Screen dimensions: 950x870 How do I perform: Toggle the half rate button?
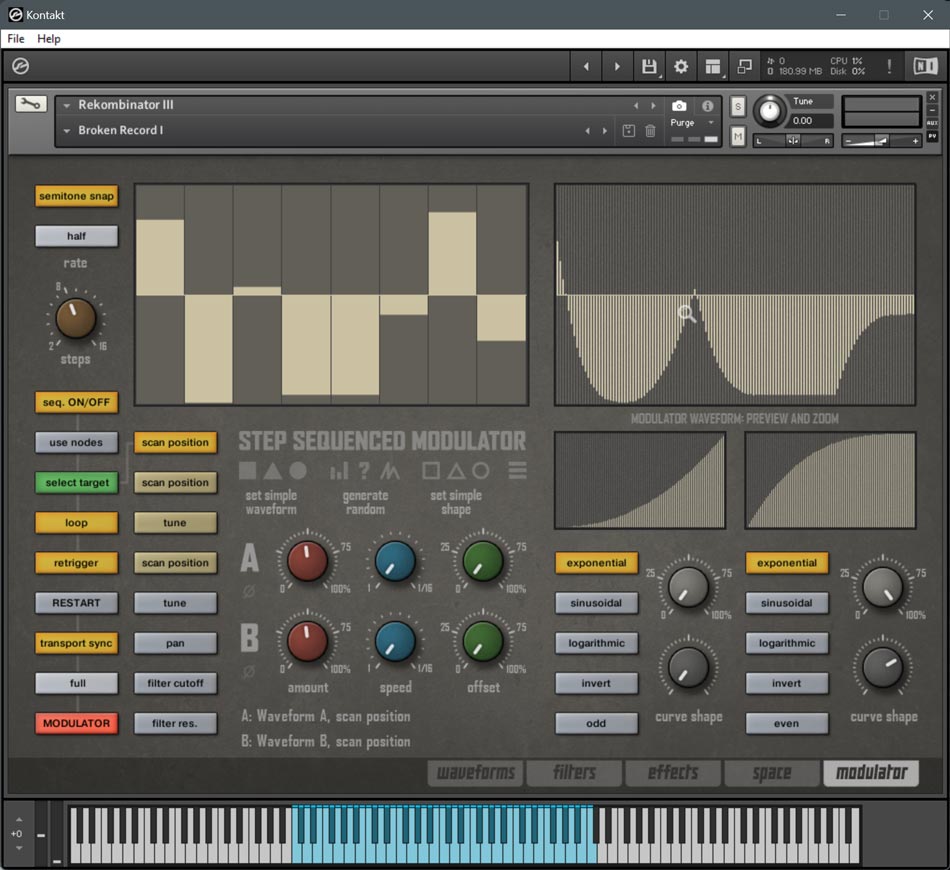pyautogui.click(x=76, y=236)
